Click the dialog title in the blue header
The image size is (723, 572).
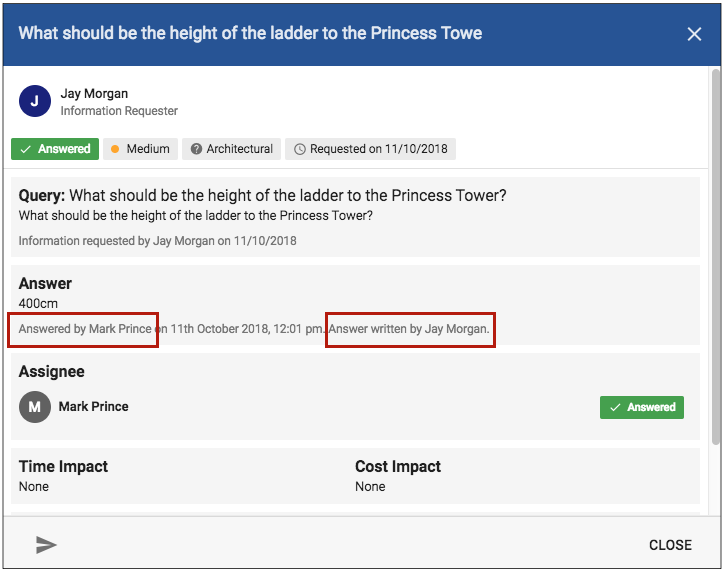pyautogui.click(x=250, y=33)
